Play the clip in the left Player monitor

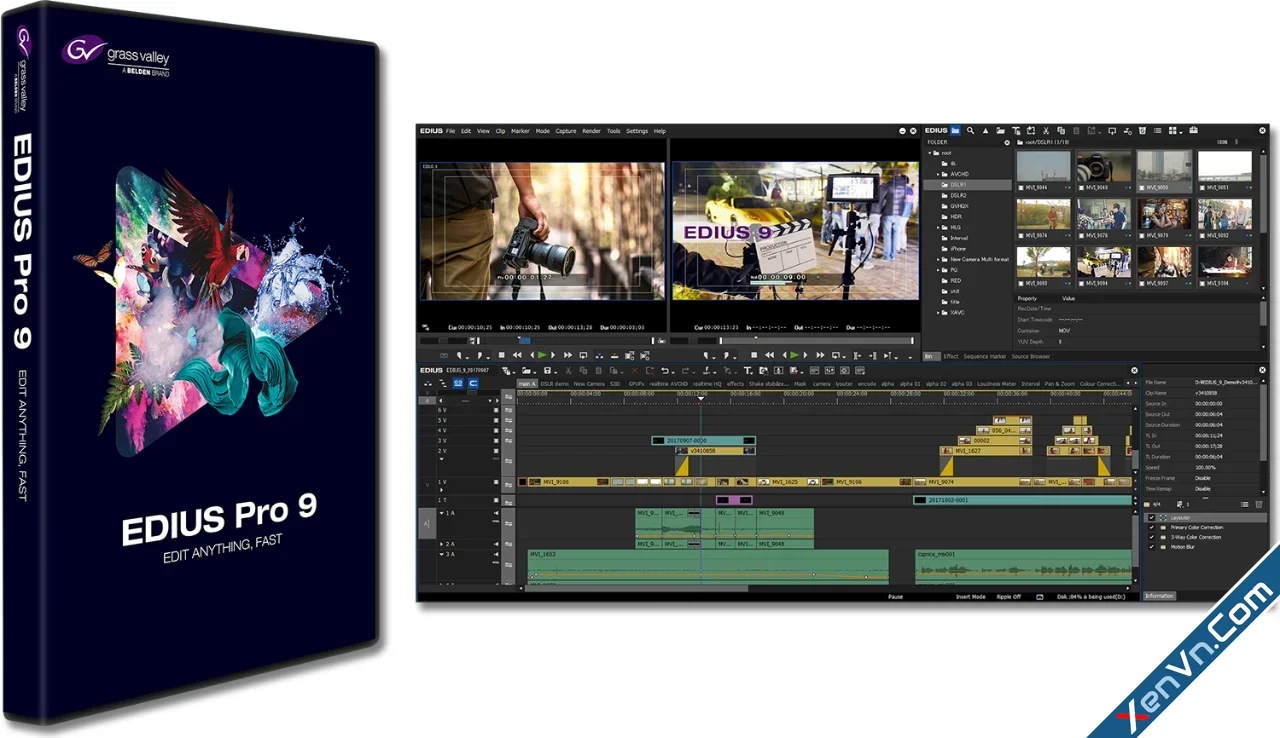542,355
